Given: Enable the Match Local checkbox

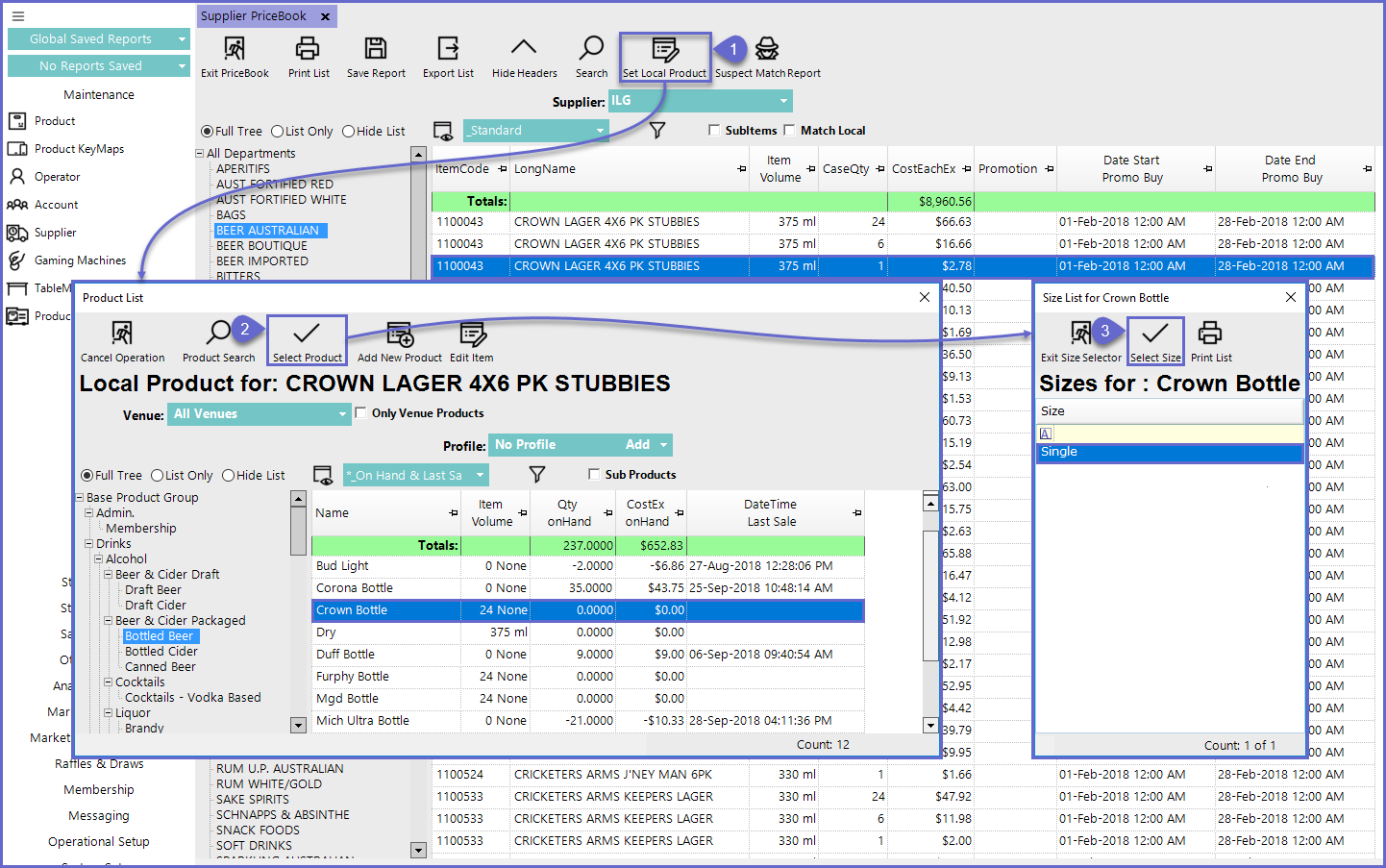Looking at the screenshot, I should pyautogui.click(x=790, y=131).
